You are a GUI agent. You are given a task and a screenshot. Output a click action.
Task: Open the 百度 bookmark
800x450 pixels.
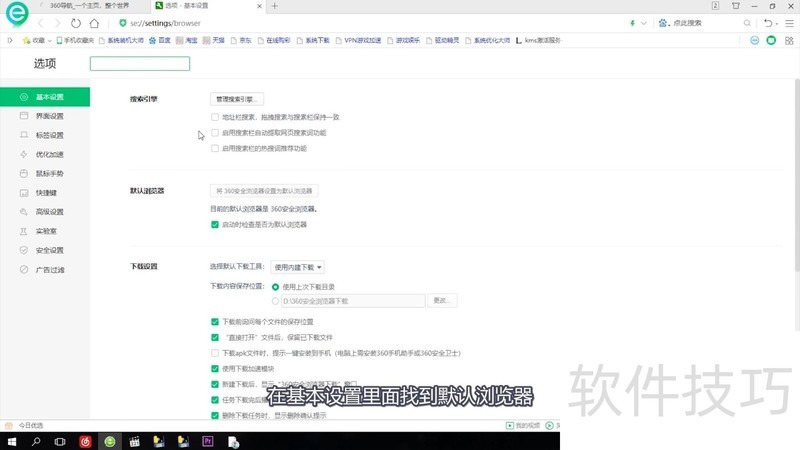tap(160, 40)
